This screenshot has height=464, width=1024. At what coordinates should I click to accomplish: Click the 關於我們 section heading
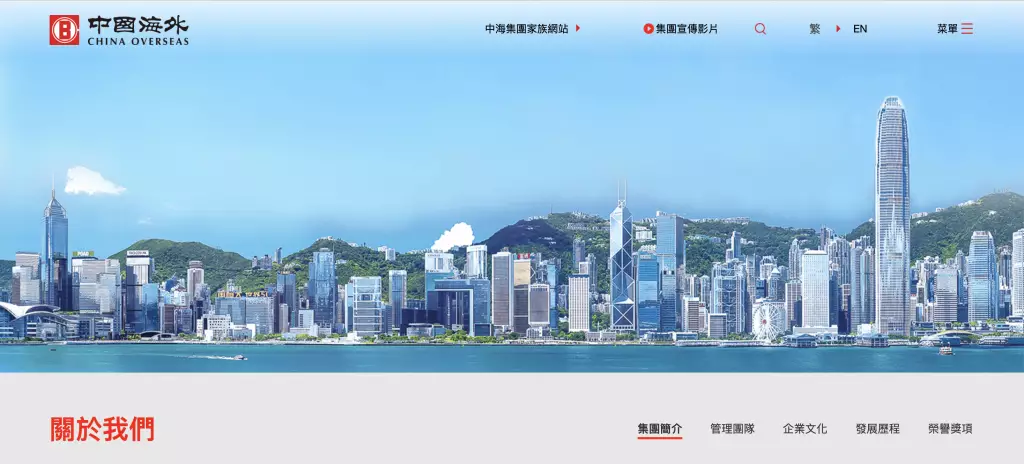click(102, 429)
